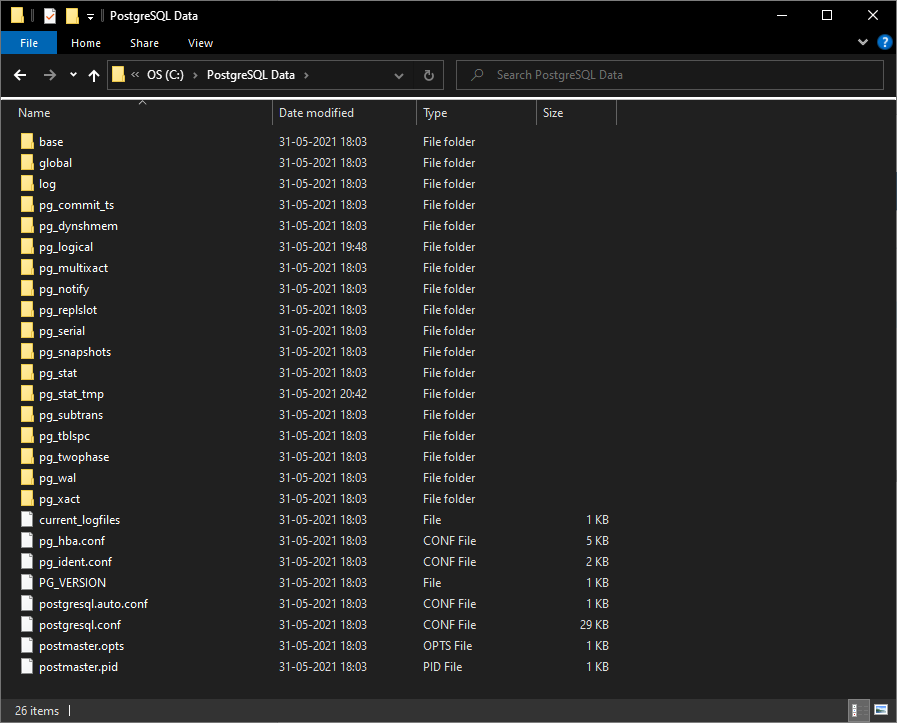This screenshot has width=897, height=723.
Task: Expand the ribbon with the chevron
Action: point(864,43)
